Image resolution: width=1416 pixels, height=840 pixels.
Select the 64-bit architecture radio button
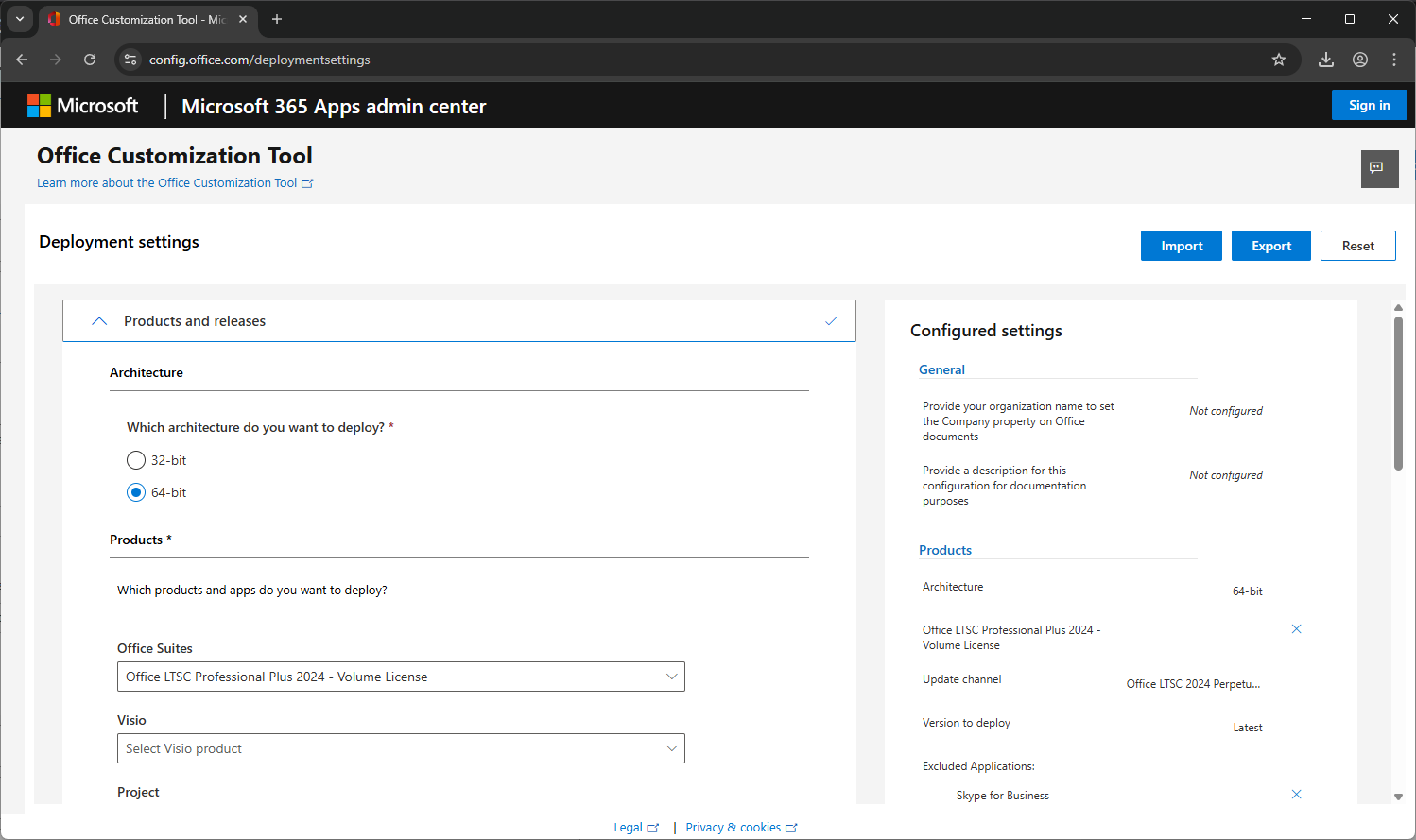coord(135,492)
